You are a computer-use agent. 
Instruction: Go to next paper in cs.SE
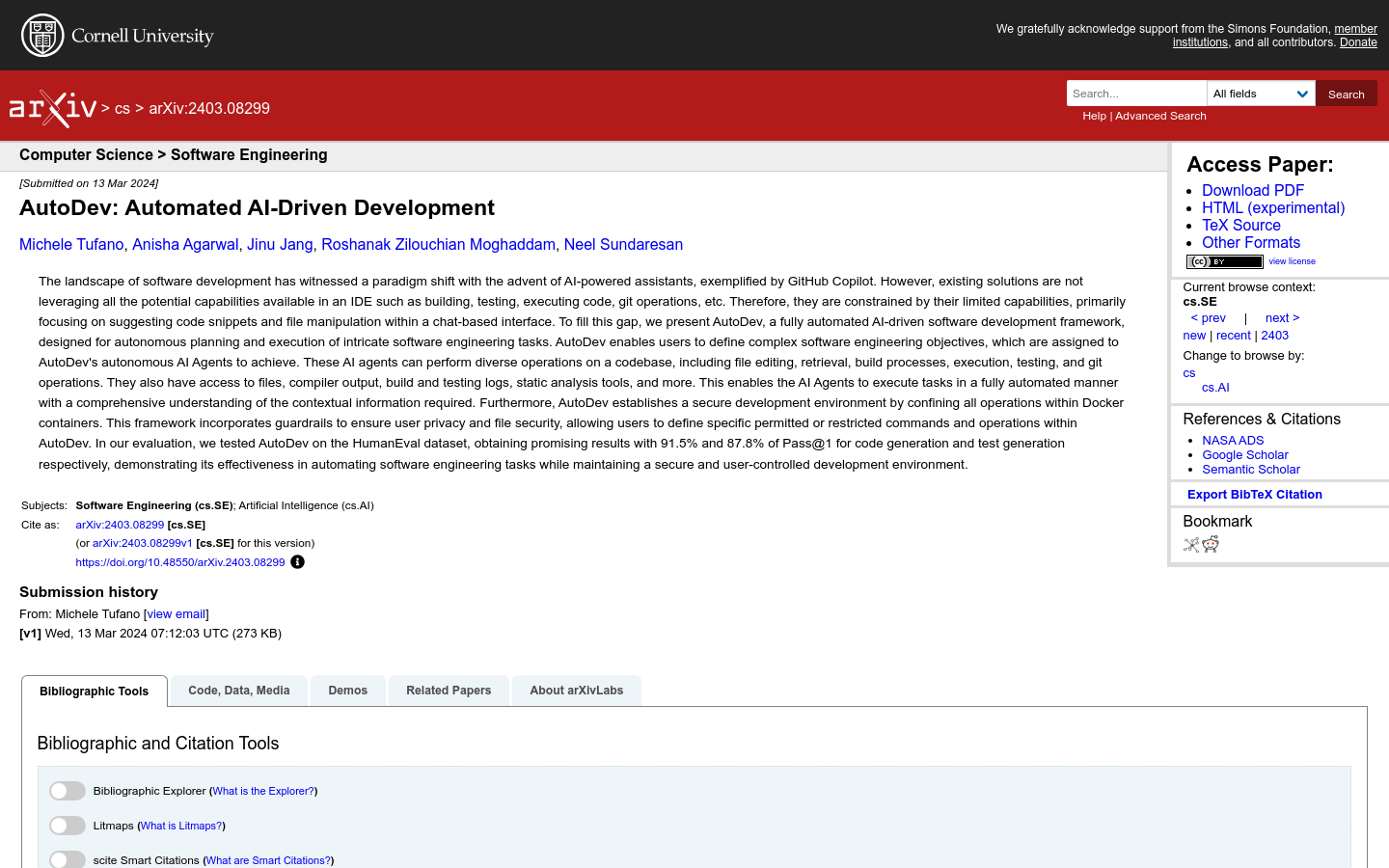[x=1282, y=318]
